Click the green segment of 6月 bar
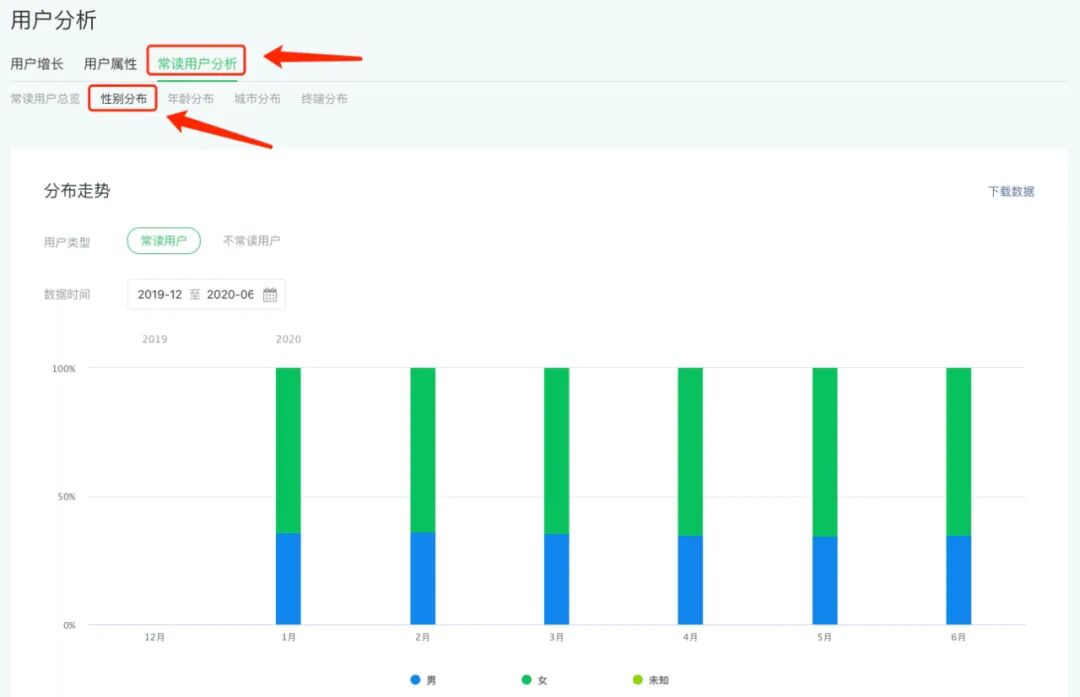Screen dimensions: 1080x697 [959, 452]
